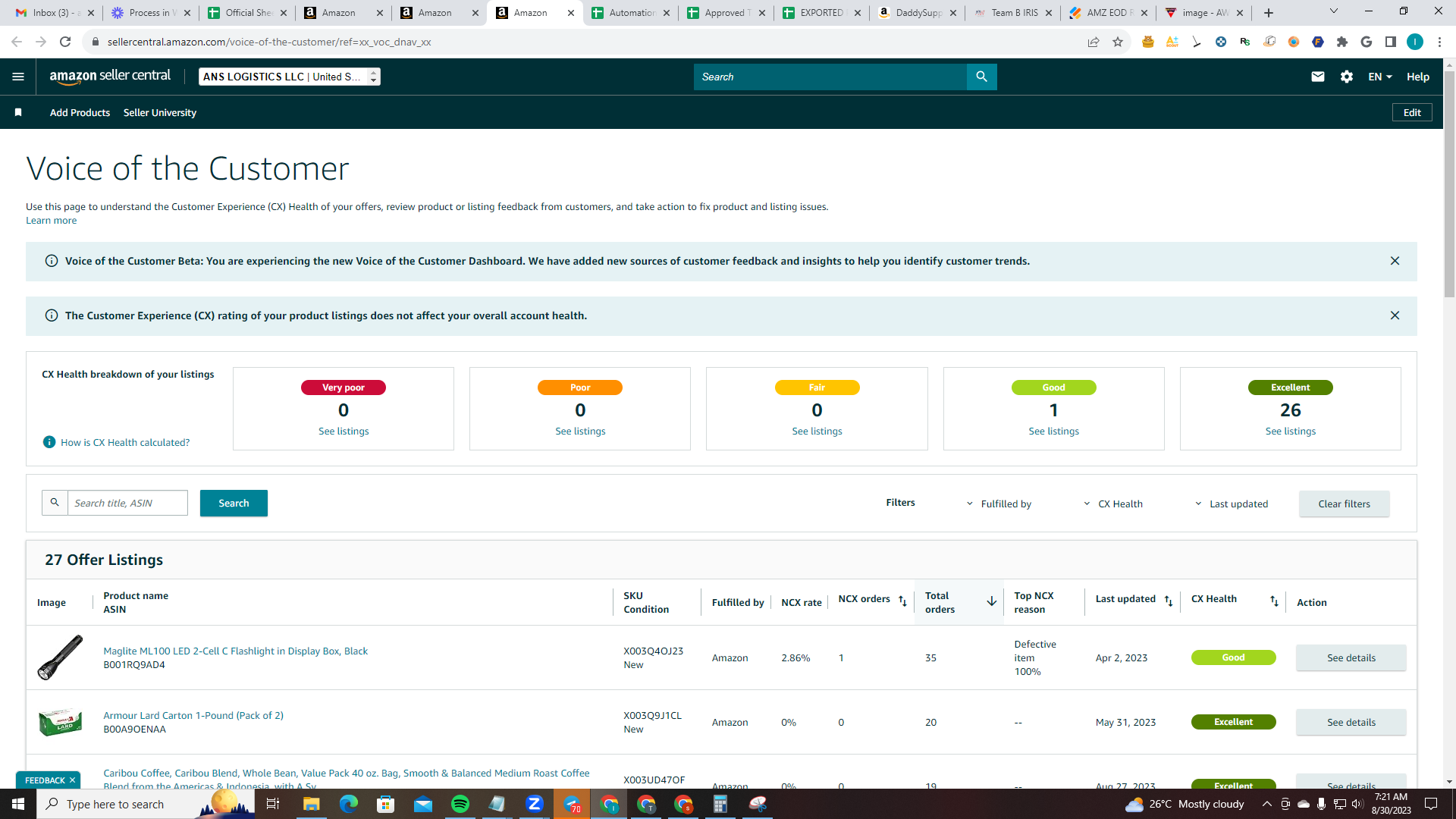Sort by NCX orders column arrows
Viewport: 1456px width, 819px height.
(x=902, y=601)
